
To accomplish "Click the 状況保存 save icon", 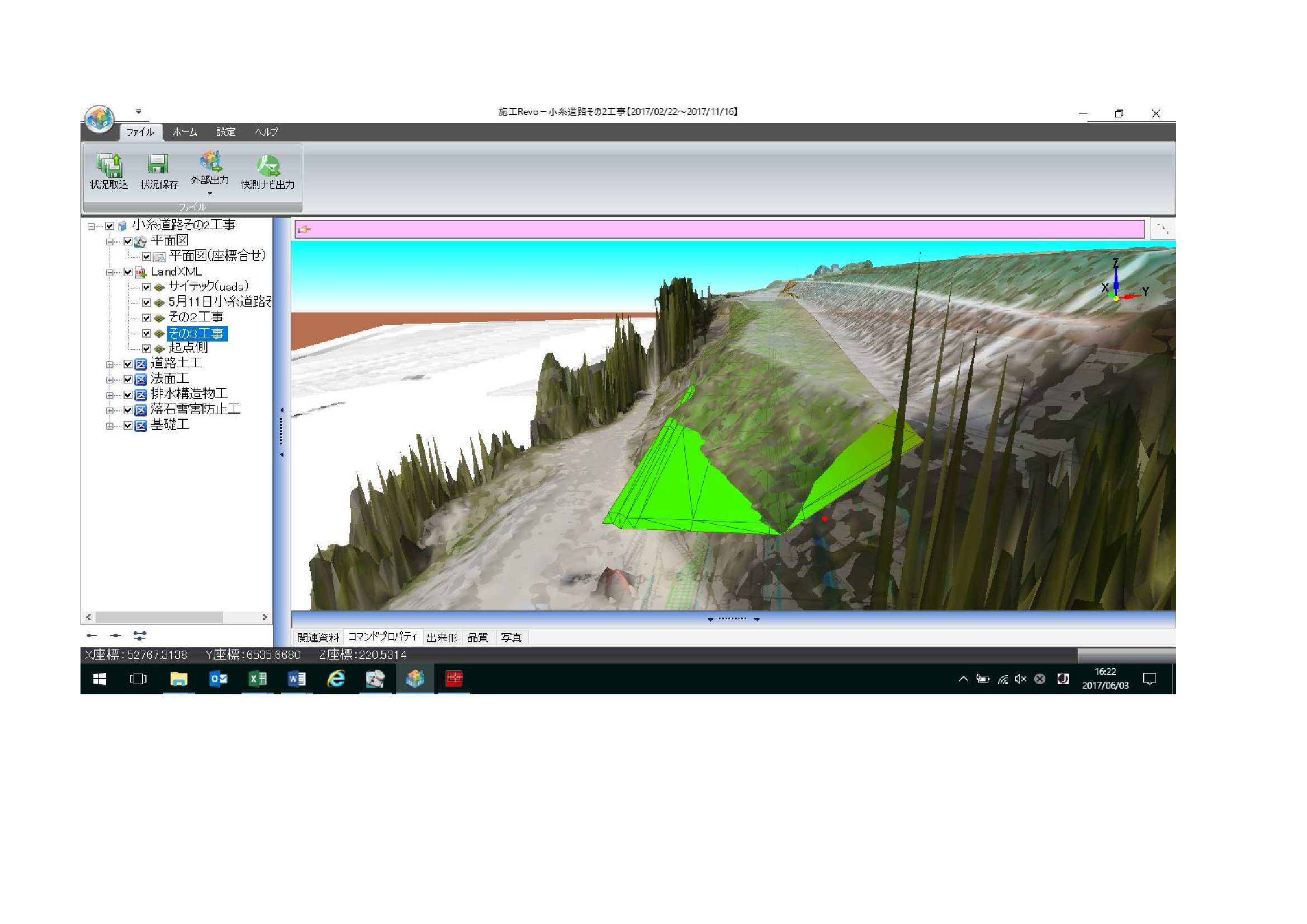I will tap(158, 165).
